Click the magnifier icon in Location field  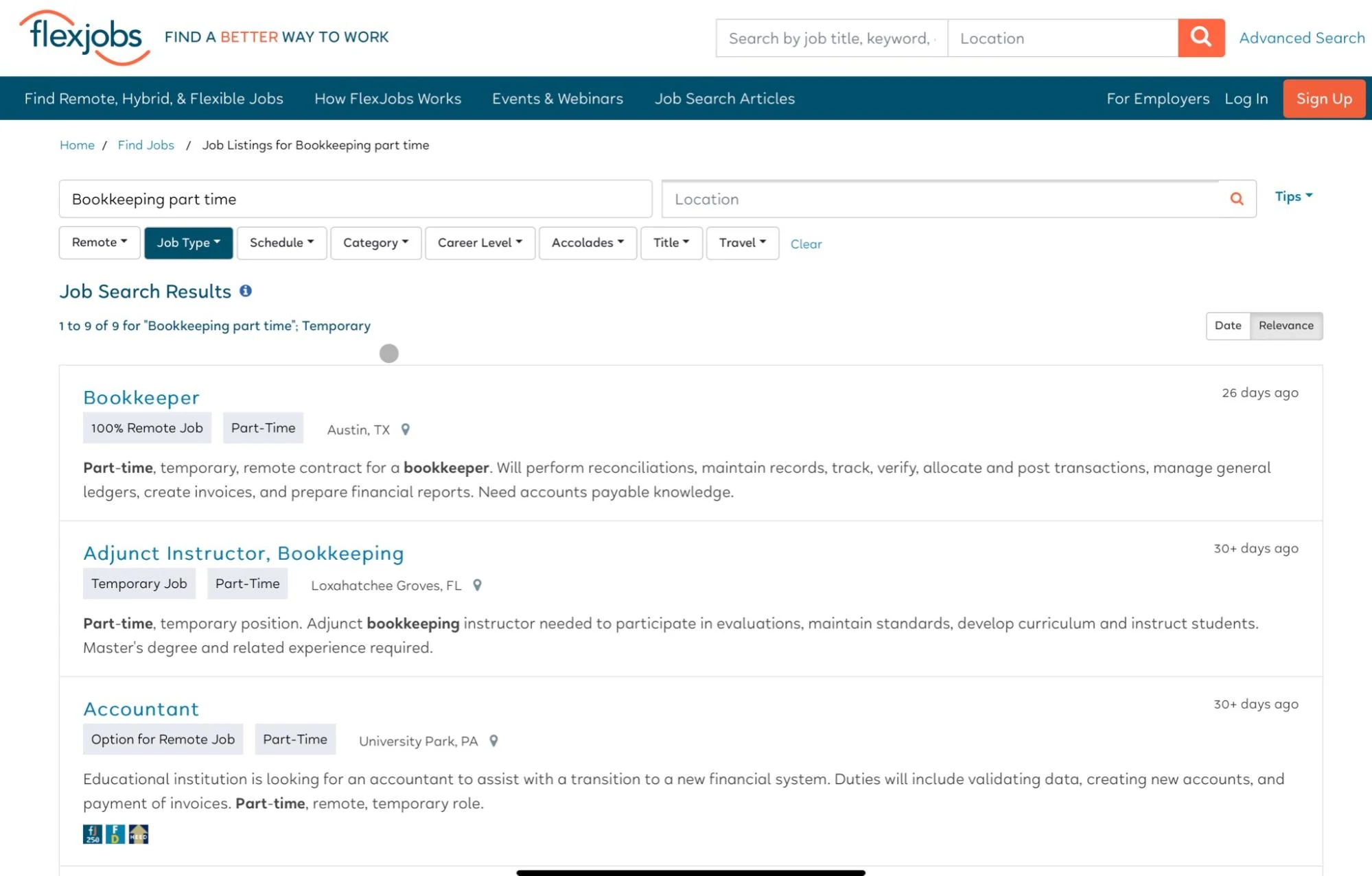tap(1236, 199)
